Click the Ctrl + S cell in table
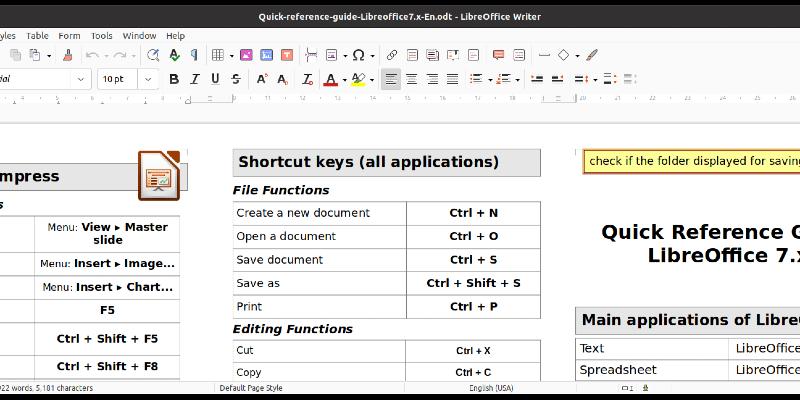The width and height of the screenshot is (800, 400). click(x=473, y=260)
